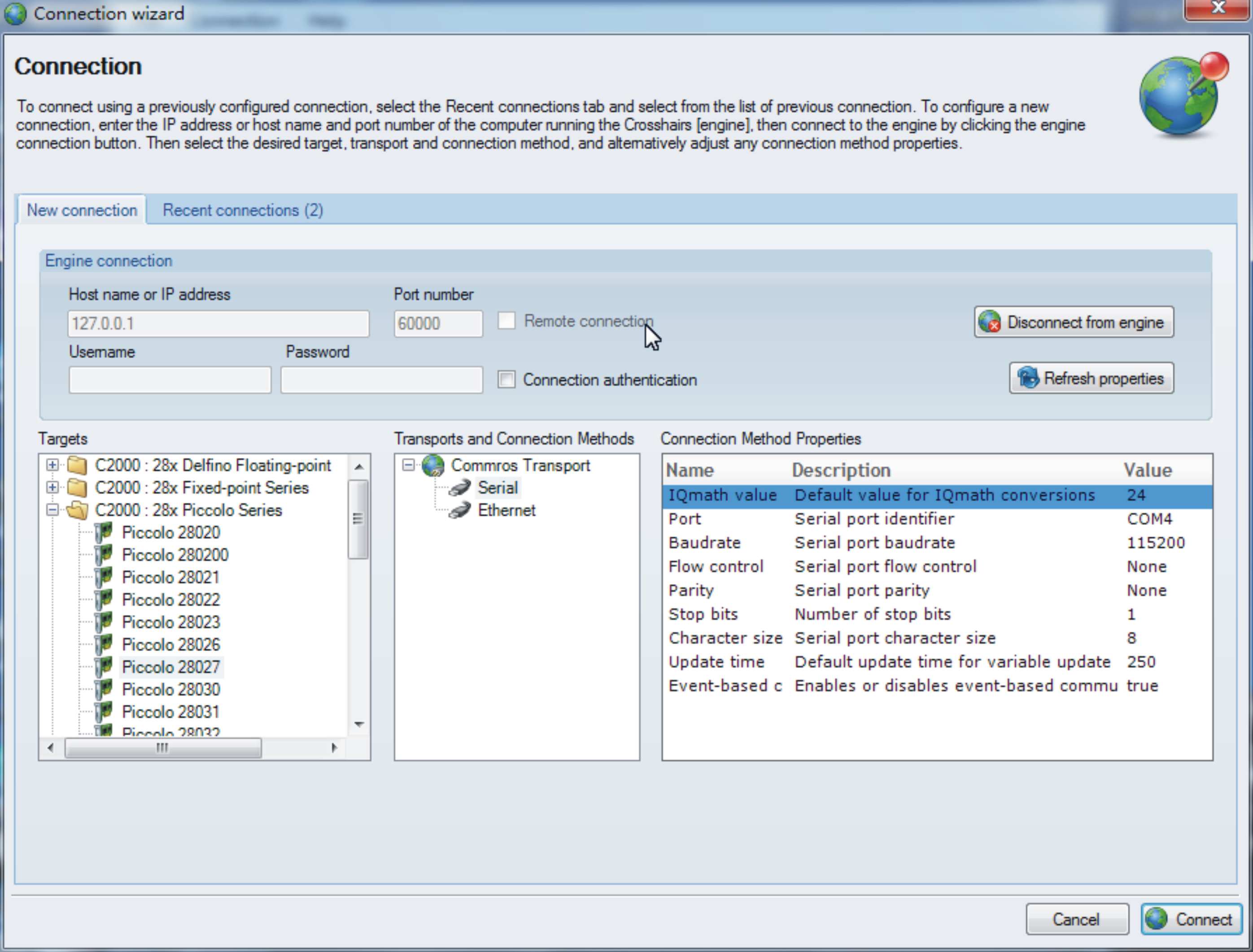Click the Piccolo 28030 chip icon
The height and width of the screenshot is (952, 1253).
pyautogui.click(x=103, y=690)
